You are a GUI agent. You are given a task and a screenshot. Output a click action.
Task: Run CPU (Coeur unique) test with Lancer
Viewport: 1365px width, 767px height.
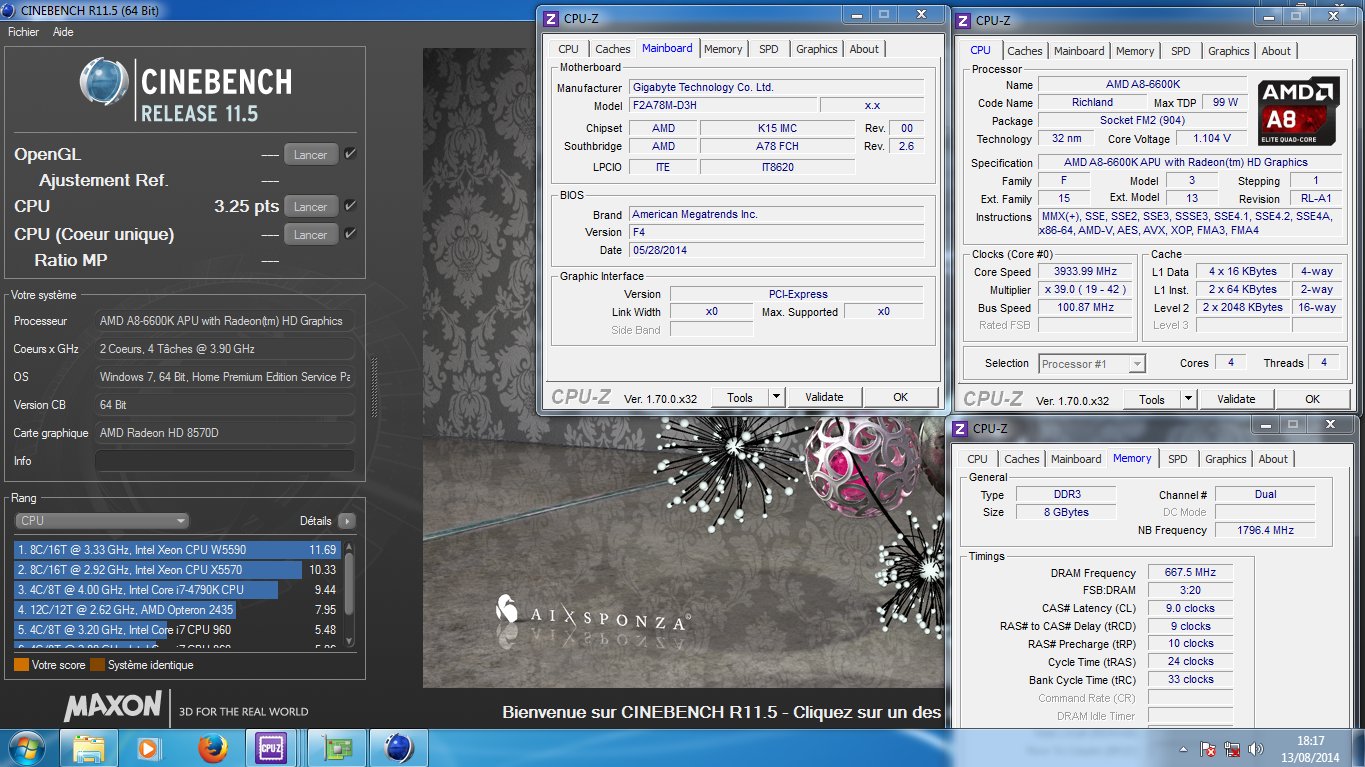[x=310, y=235]
